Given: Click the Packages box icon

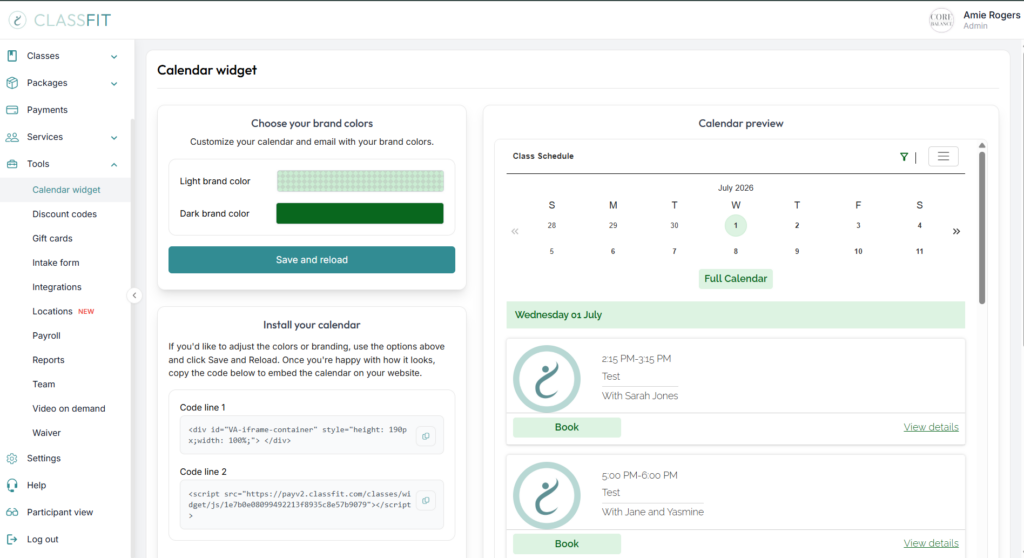Looking at the screenshot, I should point(12,83).
